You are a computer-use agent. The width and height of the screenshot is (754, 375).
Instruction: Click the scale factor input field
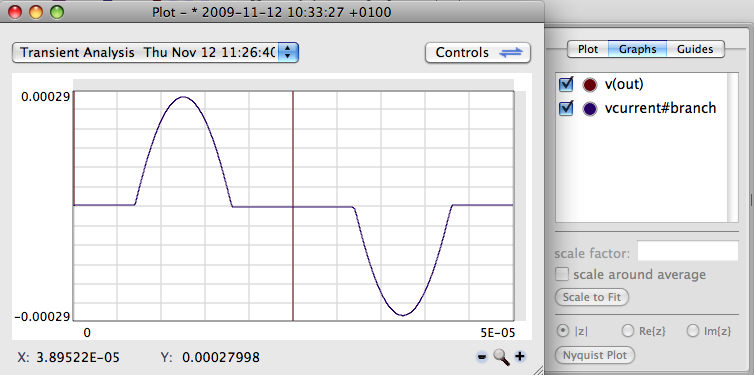[688, 251]
